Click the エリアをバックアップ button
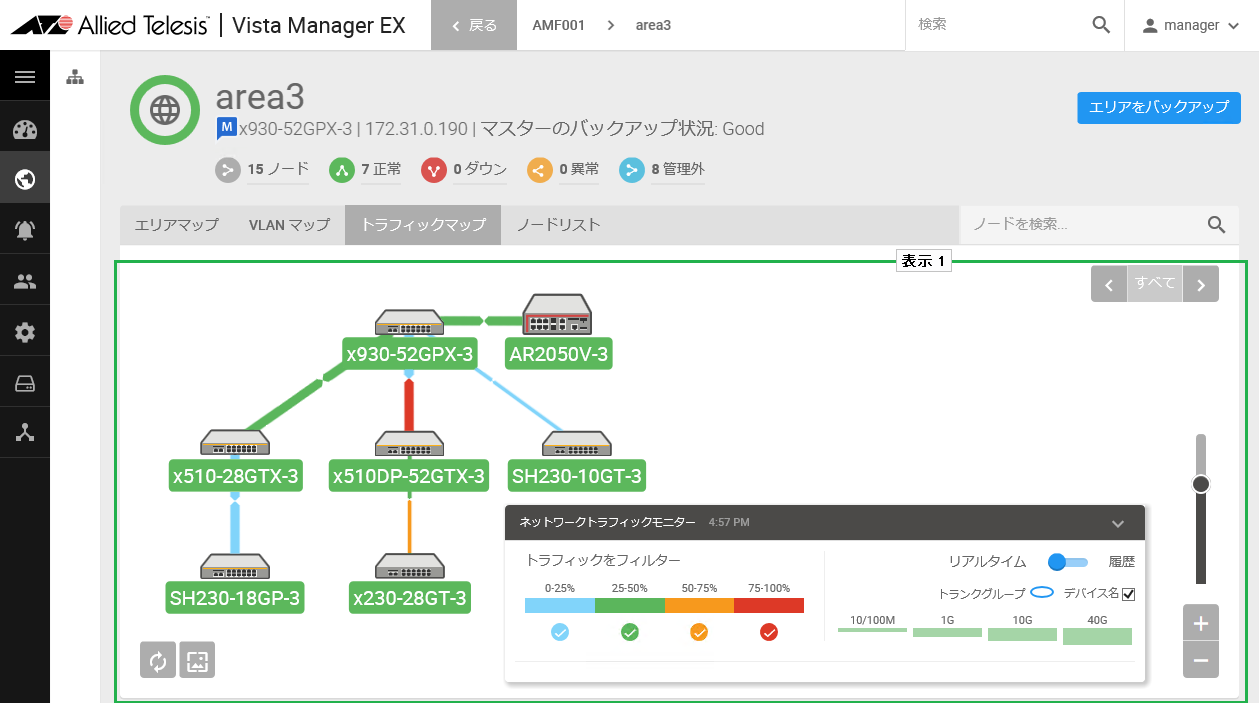 [x=1159, y=108]
